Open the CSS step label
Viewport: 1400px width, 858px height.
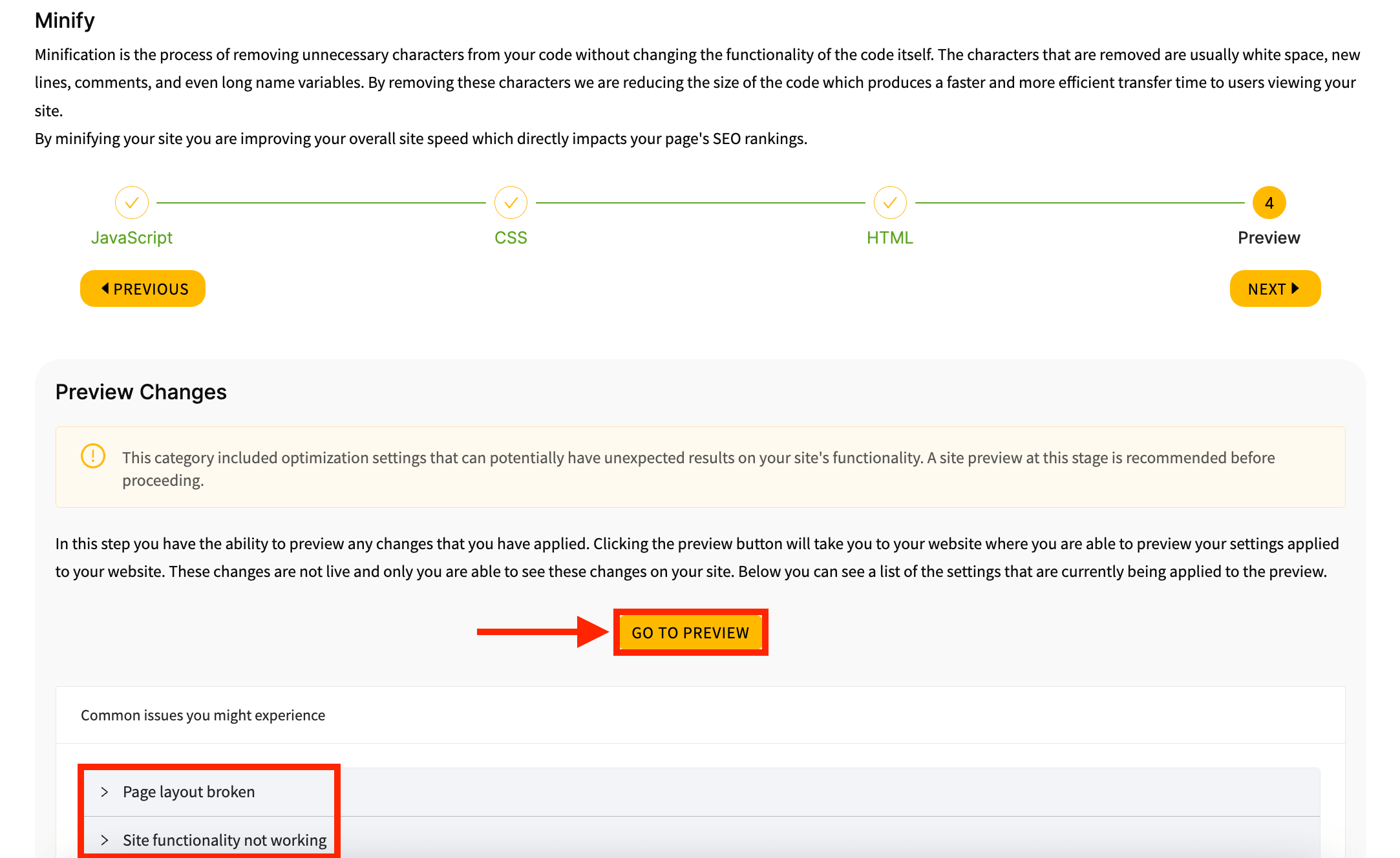coord(511,238)
